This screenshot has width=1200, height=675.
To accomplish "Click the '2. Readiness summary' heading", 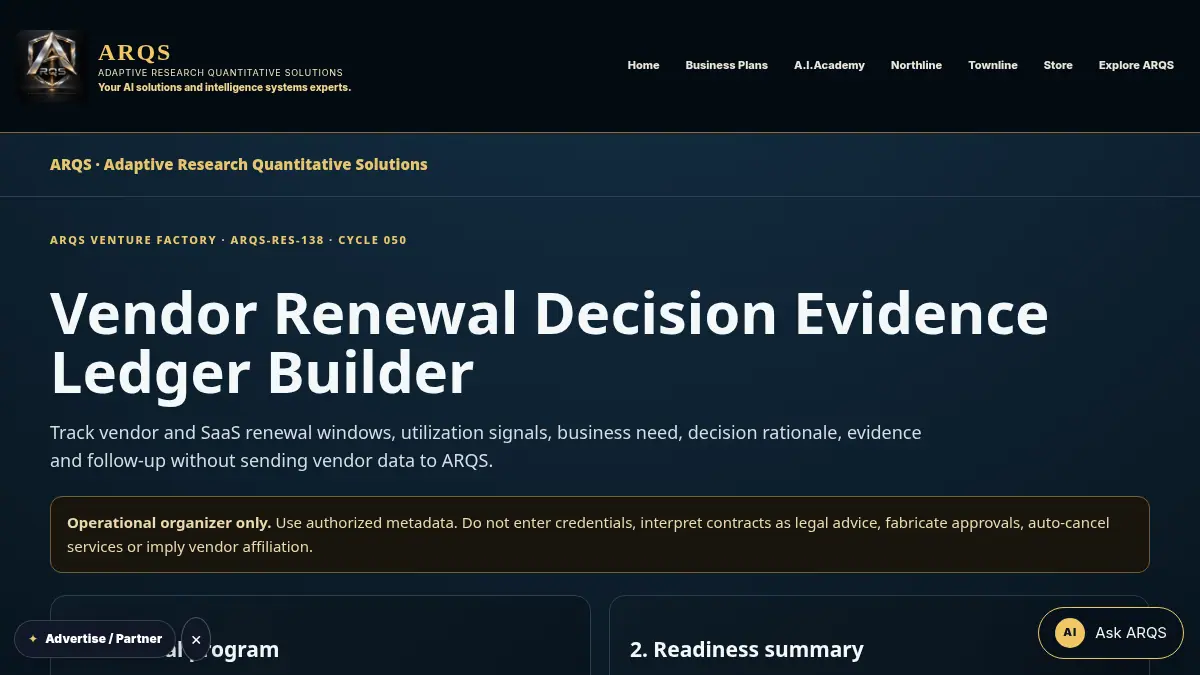I will (747, 650).
